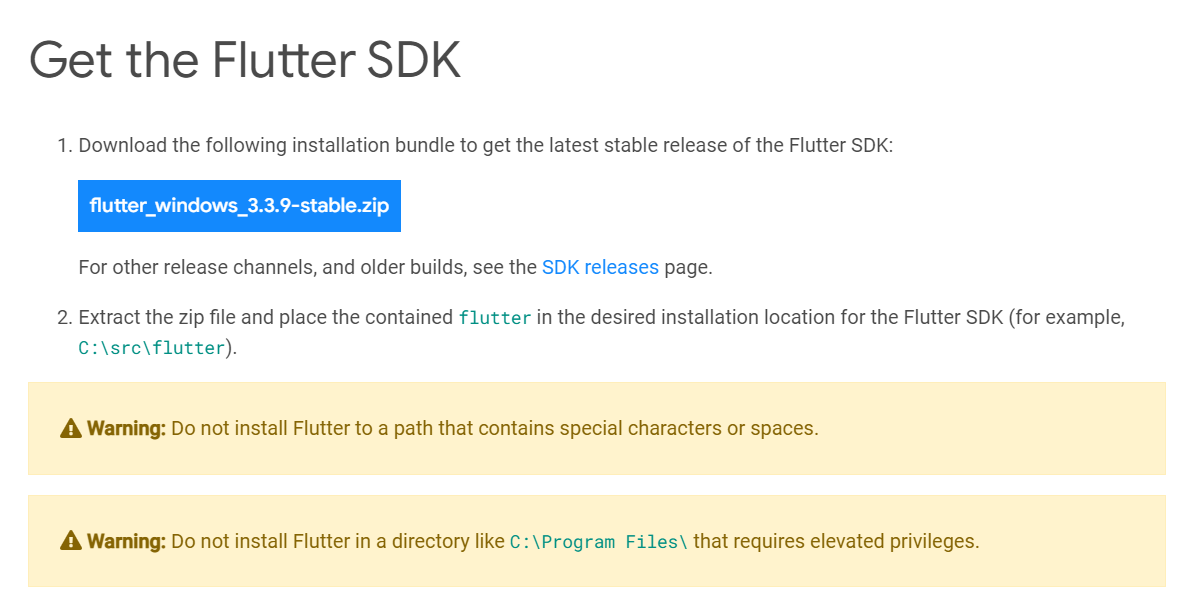Screen dimensions: 1182x599
Task: Click the Get the Flutter SDK heading
Action: pyautogui.click(x=245, y=60)
